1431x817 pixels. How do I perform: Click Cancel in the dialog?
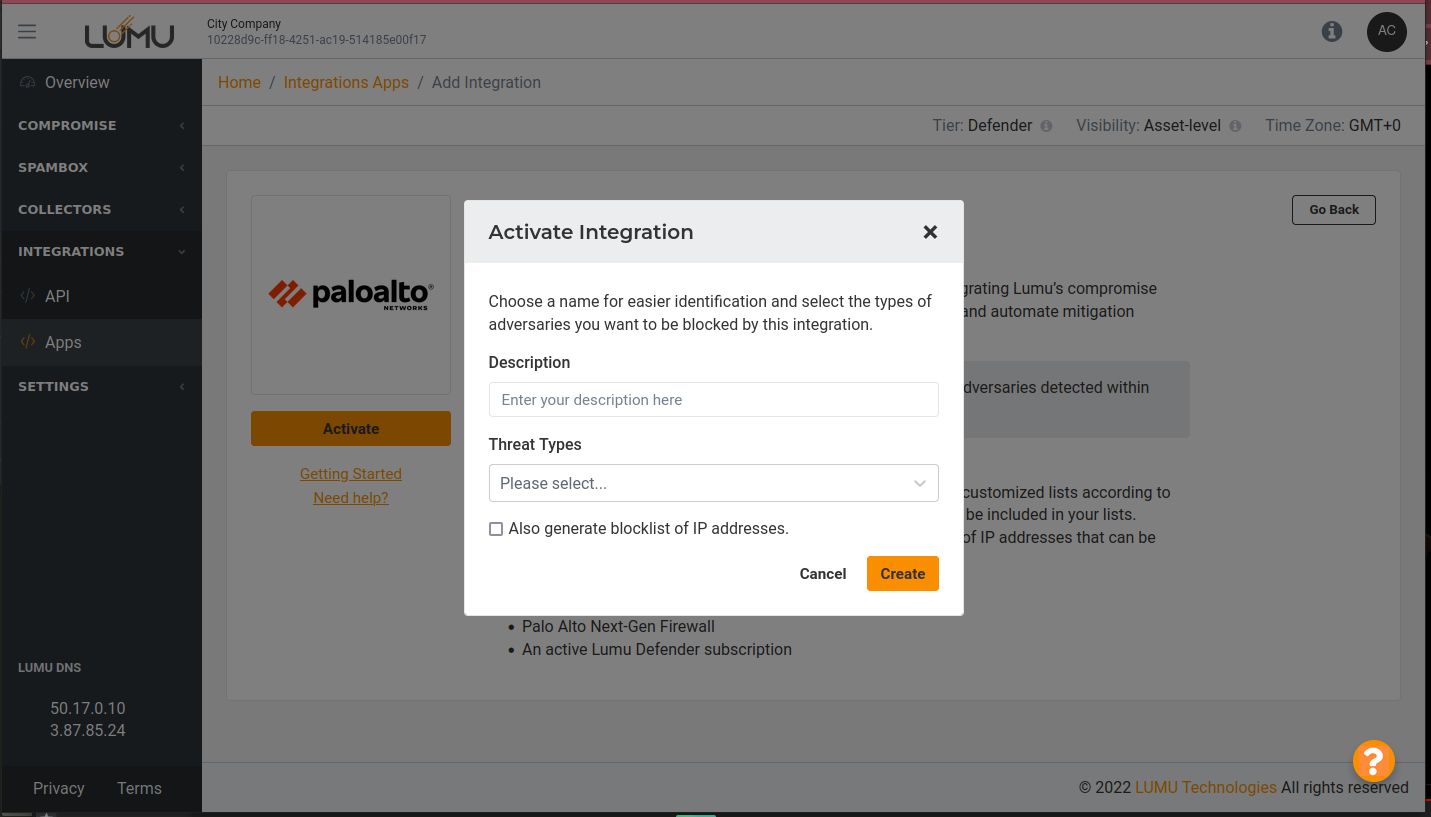823,574
